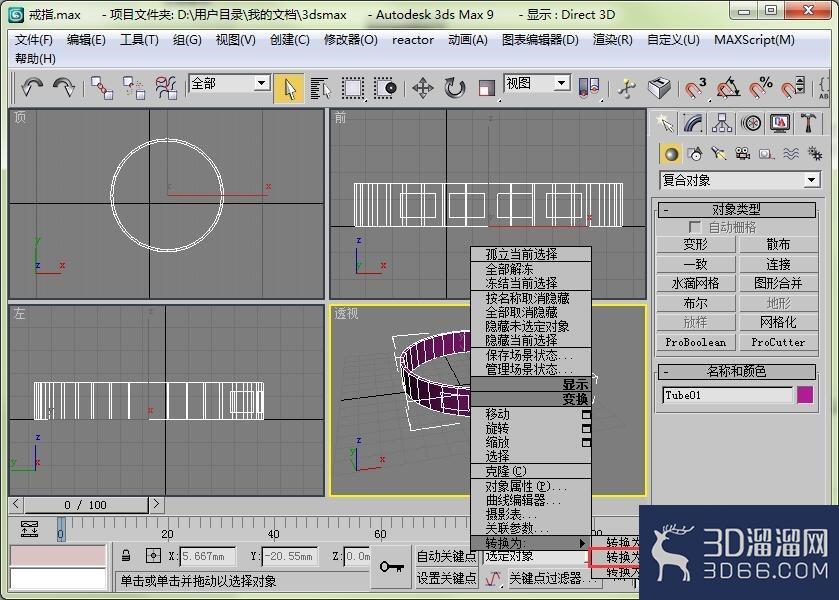The width and height of the screenshot is (839, 600).
Task: Select Lights category icon
Action: [x=719, y=154]
